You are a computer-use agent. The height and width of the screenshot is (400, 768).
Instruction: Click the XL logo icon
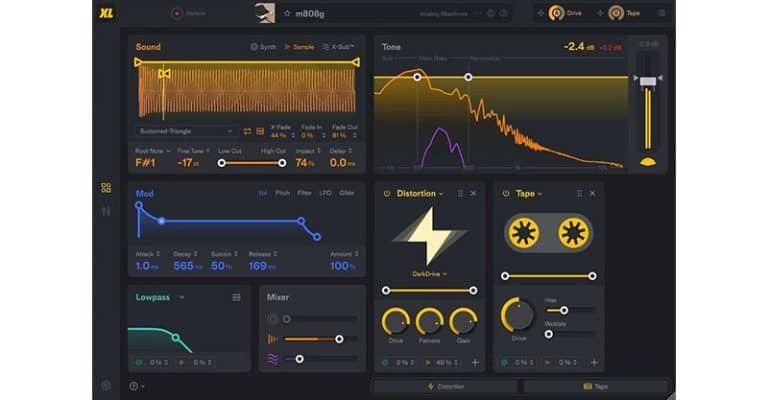(106, 13)
